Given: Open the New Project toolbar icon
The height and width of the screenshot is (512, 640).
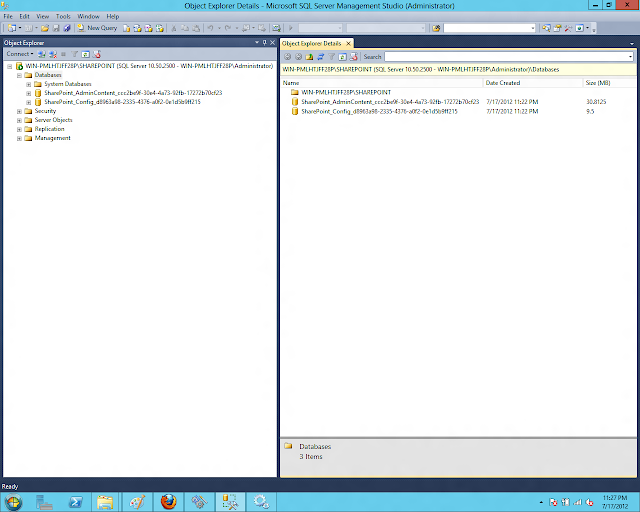Looking at the screenshot, I should pos(12,28).
